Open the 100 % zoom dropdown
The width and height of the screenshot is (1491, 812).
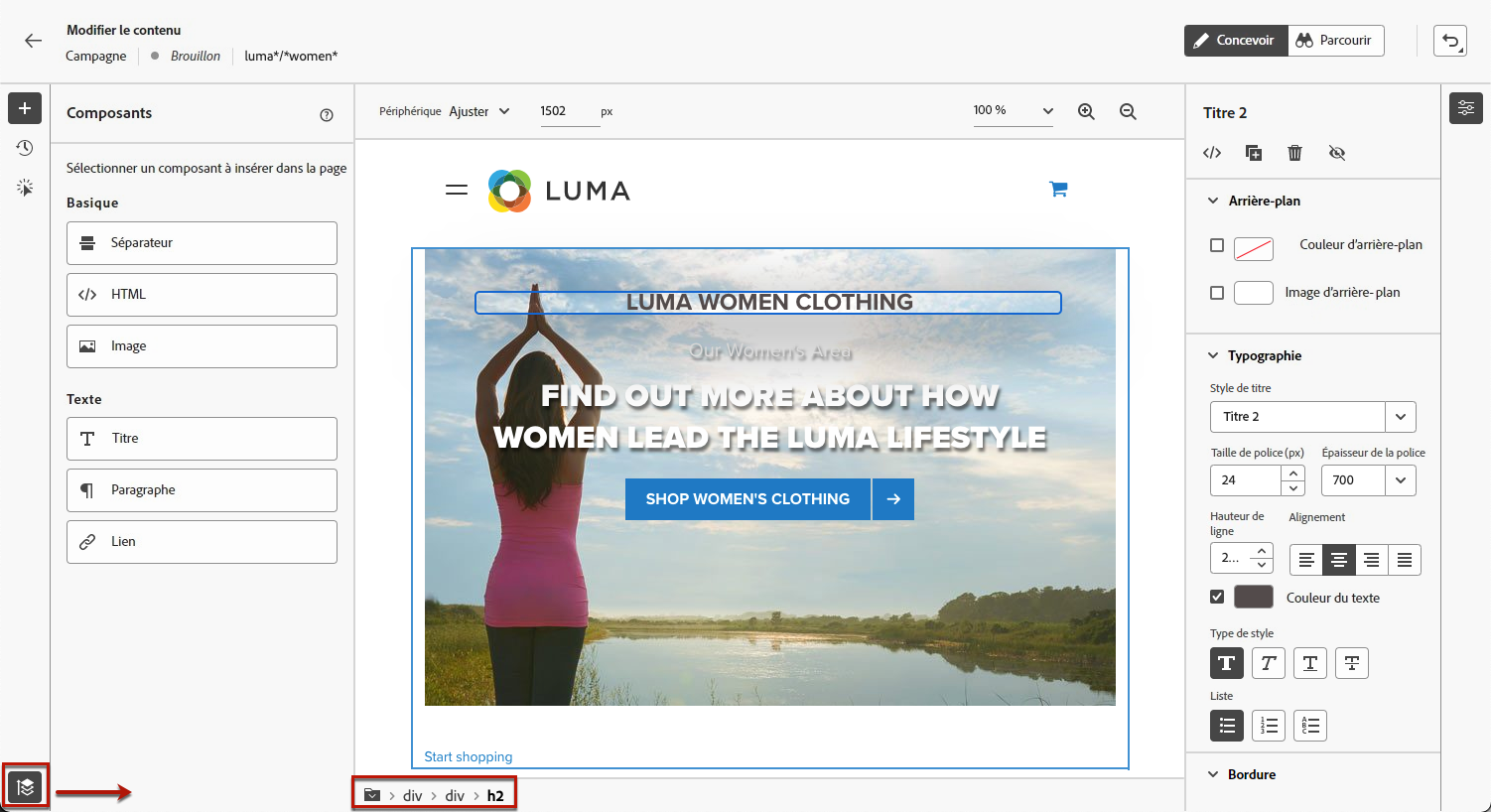pyautogui.click(x=1014, y=111)
